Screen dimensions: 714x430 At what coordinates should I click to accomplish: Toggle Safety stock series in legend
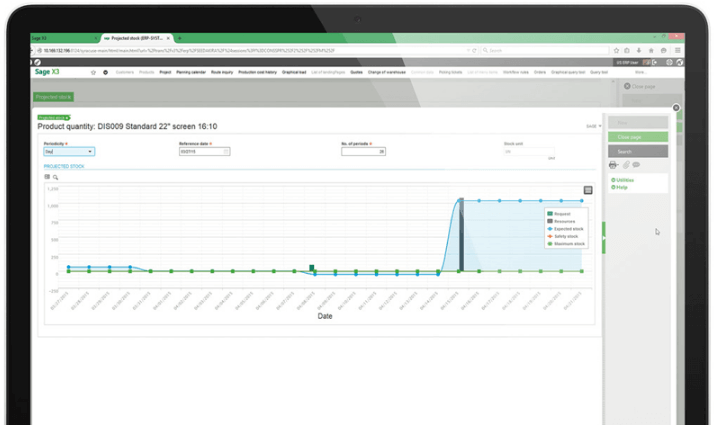[x=566, y=236]
